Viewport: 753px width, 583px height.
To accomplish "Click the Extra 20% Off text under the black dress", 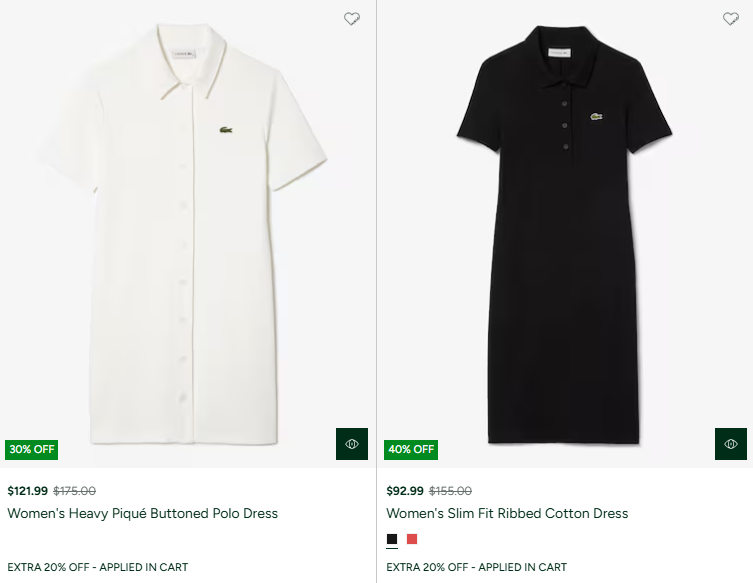I will 476,567.
